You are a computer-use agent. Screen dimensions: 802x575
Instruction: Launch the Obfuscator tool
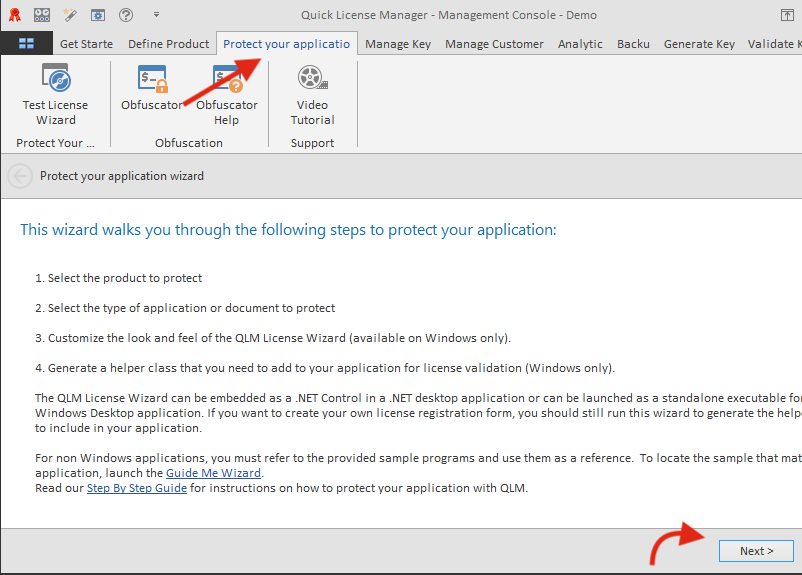pyautogui.click(x=152, y=90)
